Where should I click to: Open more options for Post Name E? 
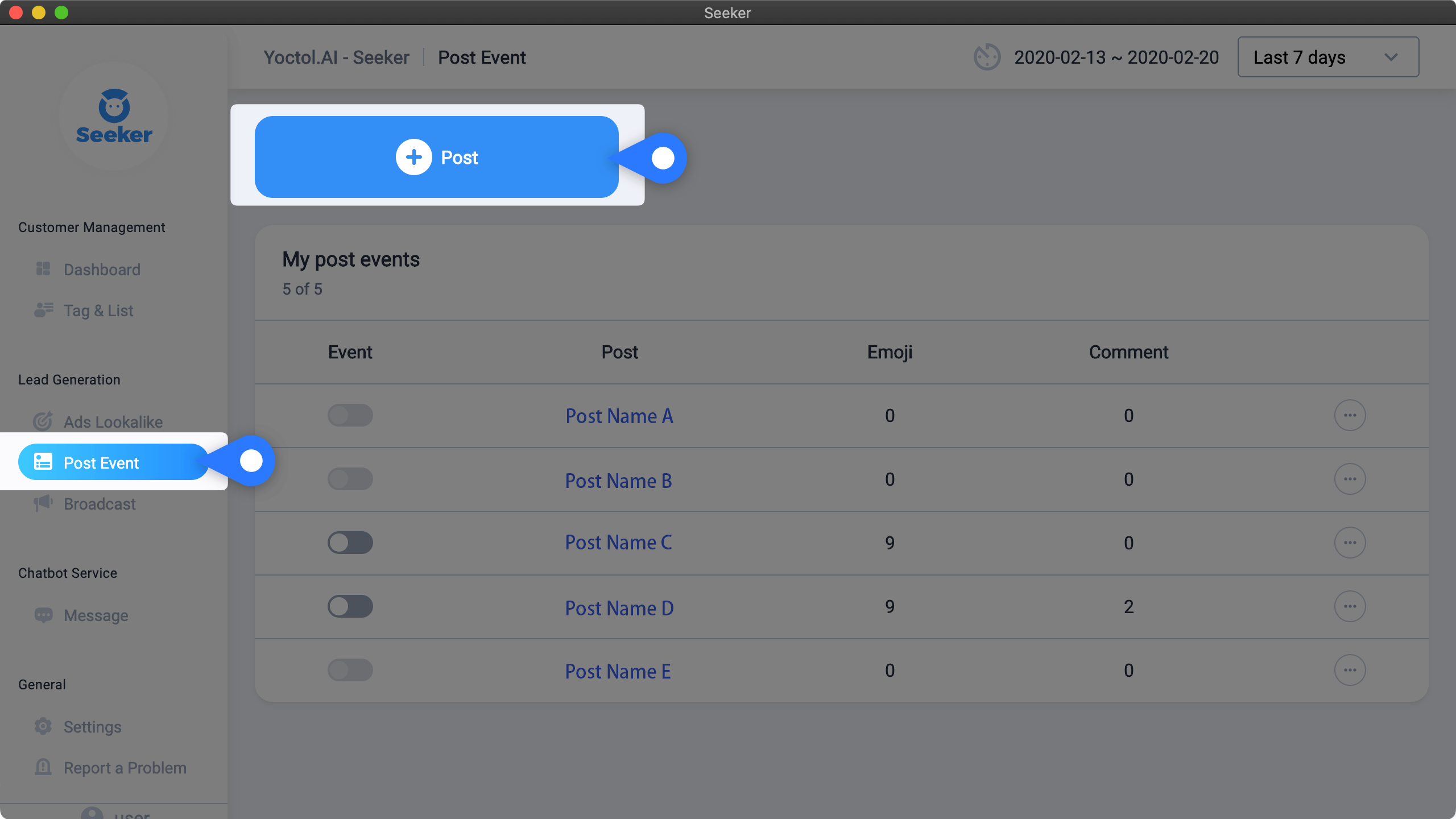click(x=1350, y=670)
